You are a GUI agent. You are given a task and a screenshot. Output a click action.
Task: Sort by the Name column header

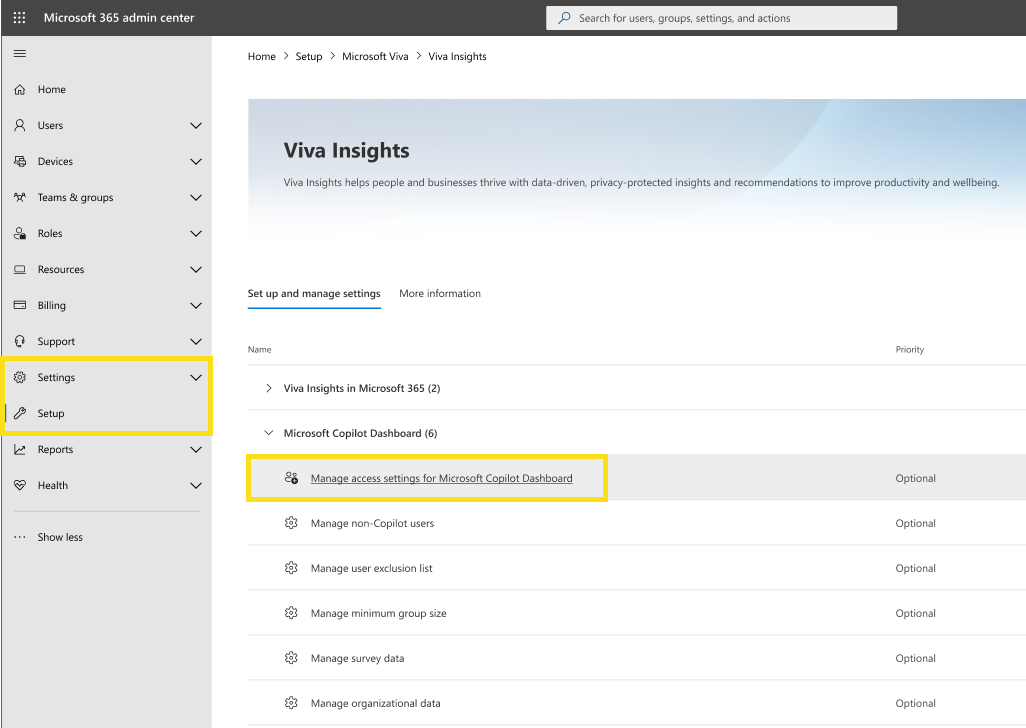pyautogui.click(x=259, y=349)
